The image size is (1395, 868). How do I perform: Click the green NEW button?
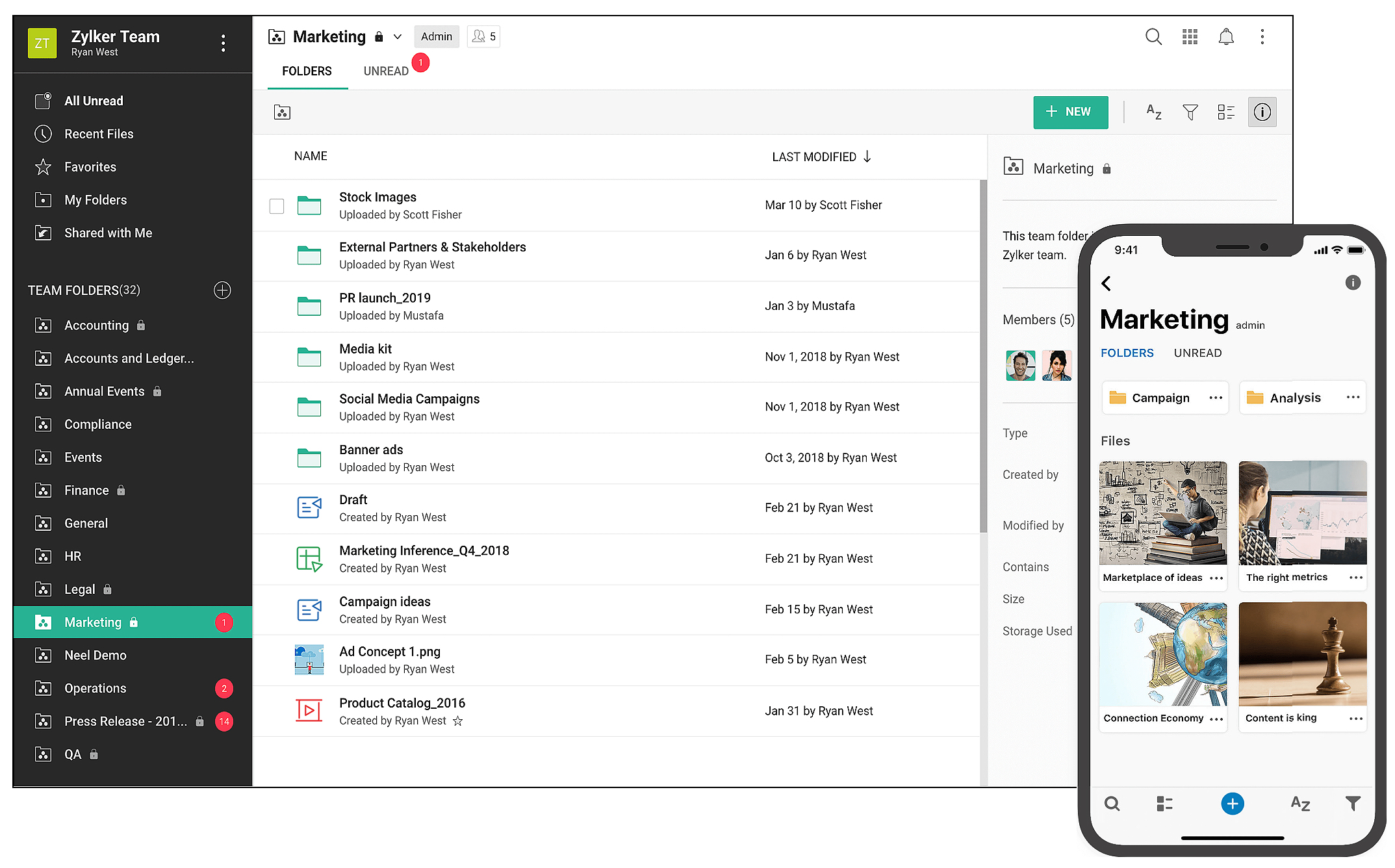(x=1070, y=112)
